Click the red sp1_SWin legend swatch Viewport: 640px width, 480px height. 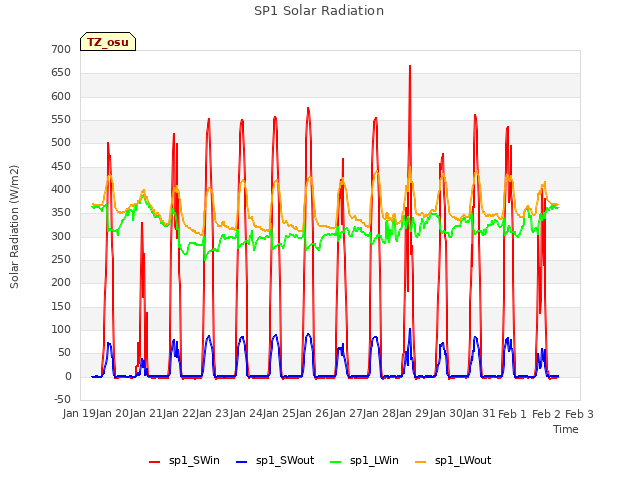tap(155, 462)
